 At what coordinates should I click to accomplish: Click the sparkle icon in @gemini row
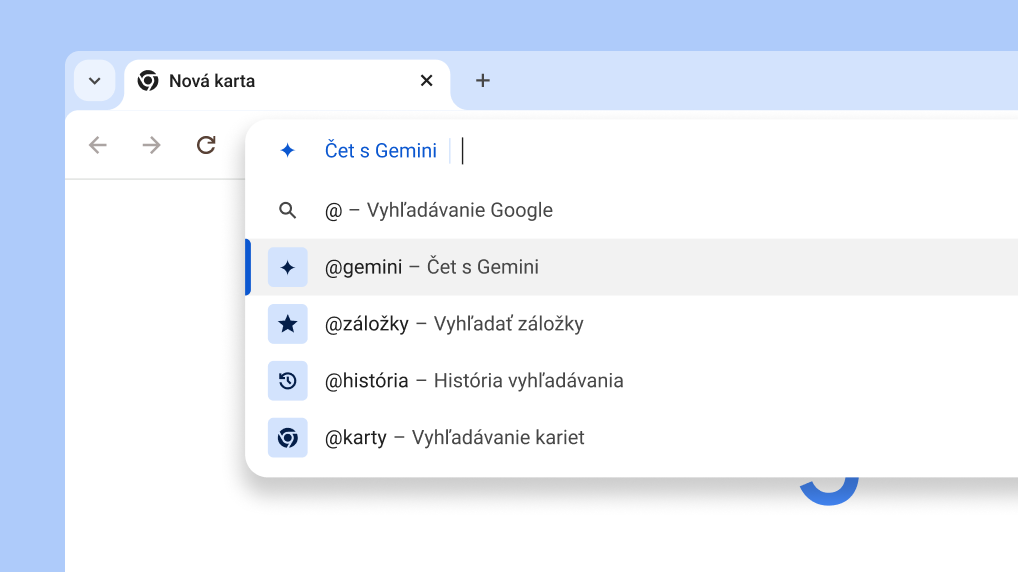click(288, 267)
